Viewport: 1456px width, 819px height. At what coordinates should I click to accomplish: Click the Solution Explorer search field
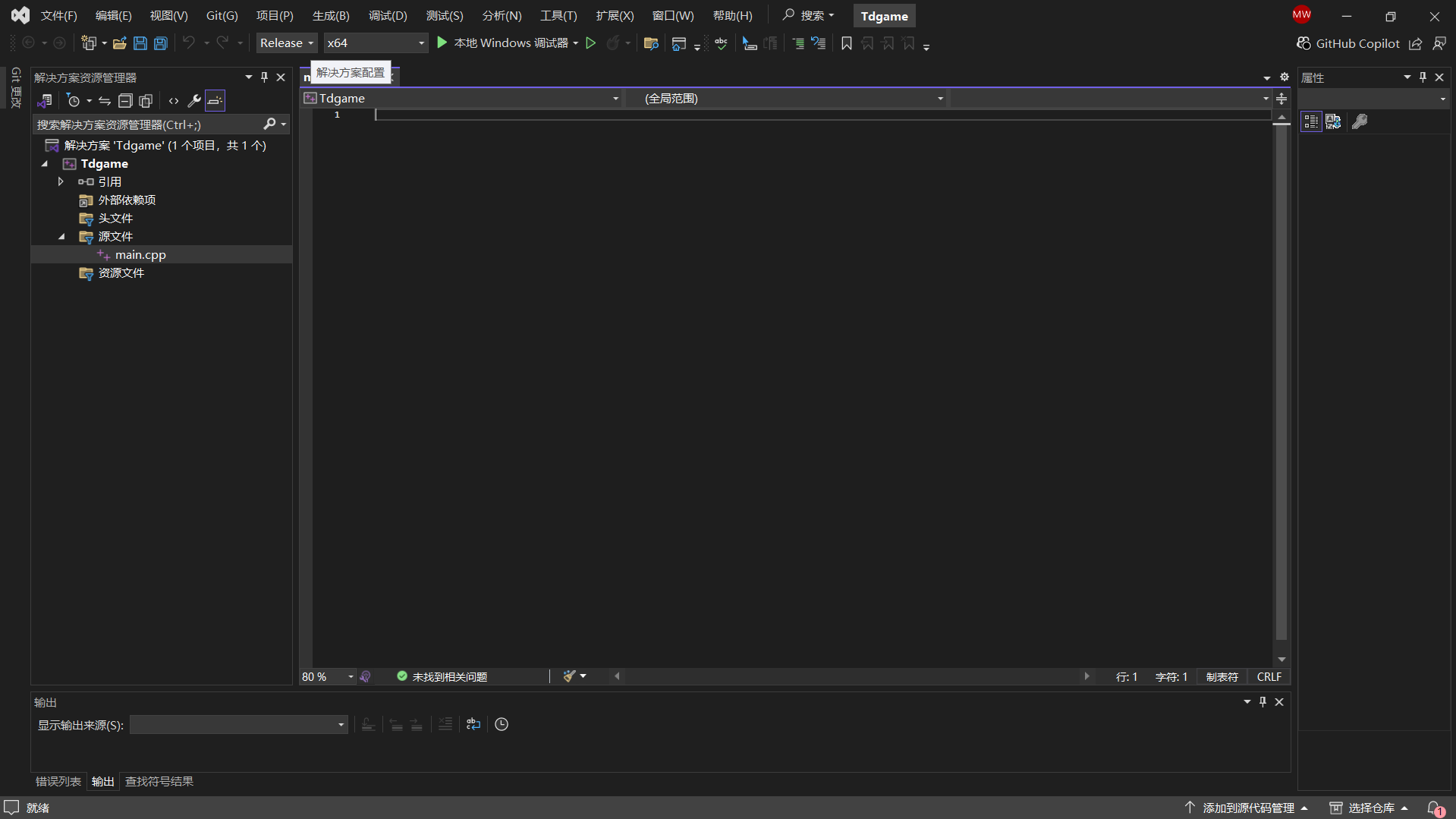[x=148, y=124]
